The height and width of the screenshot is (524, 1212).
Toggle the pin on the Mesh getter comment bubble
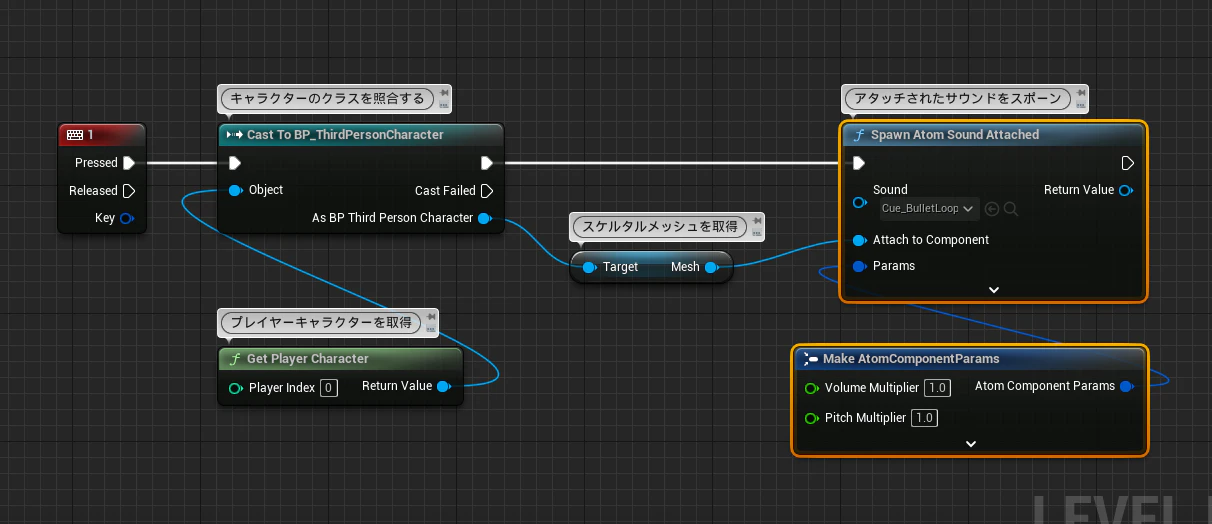pos(756,219)
